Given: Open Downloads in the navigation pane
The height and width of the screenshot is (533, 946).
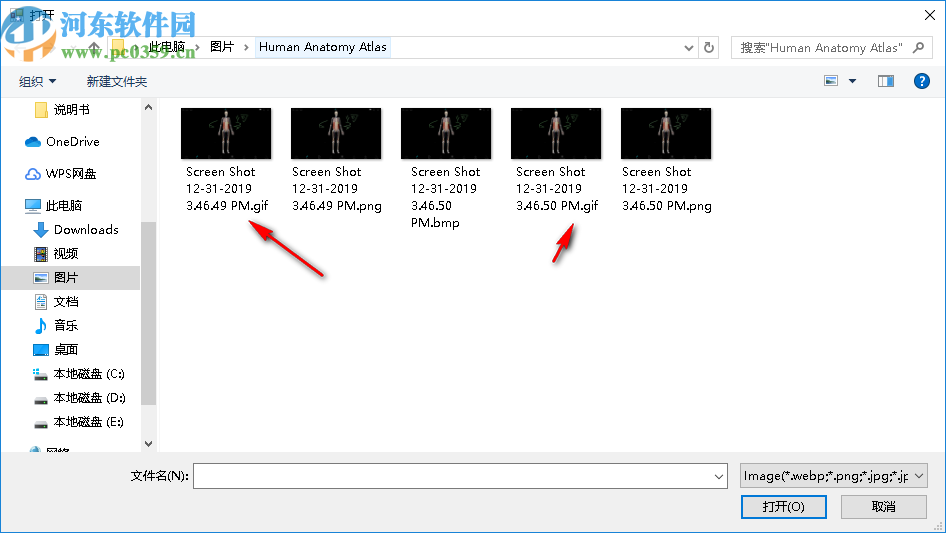Looking at the screenshot, I should pos(86,229).
